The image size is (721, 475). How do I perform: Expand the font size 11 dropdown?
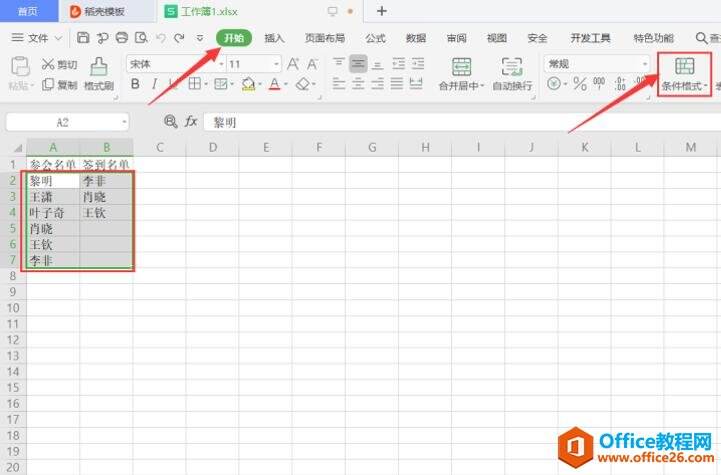pos(275,64)
